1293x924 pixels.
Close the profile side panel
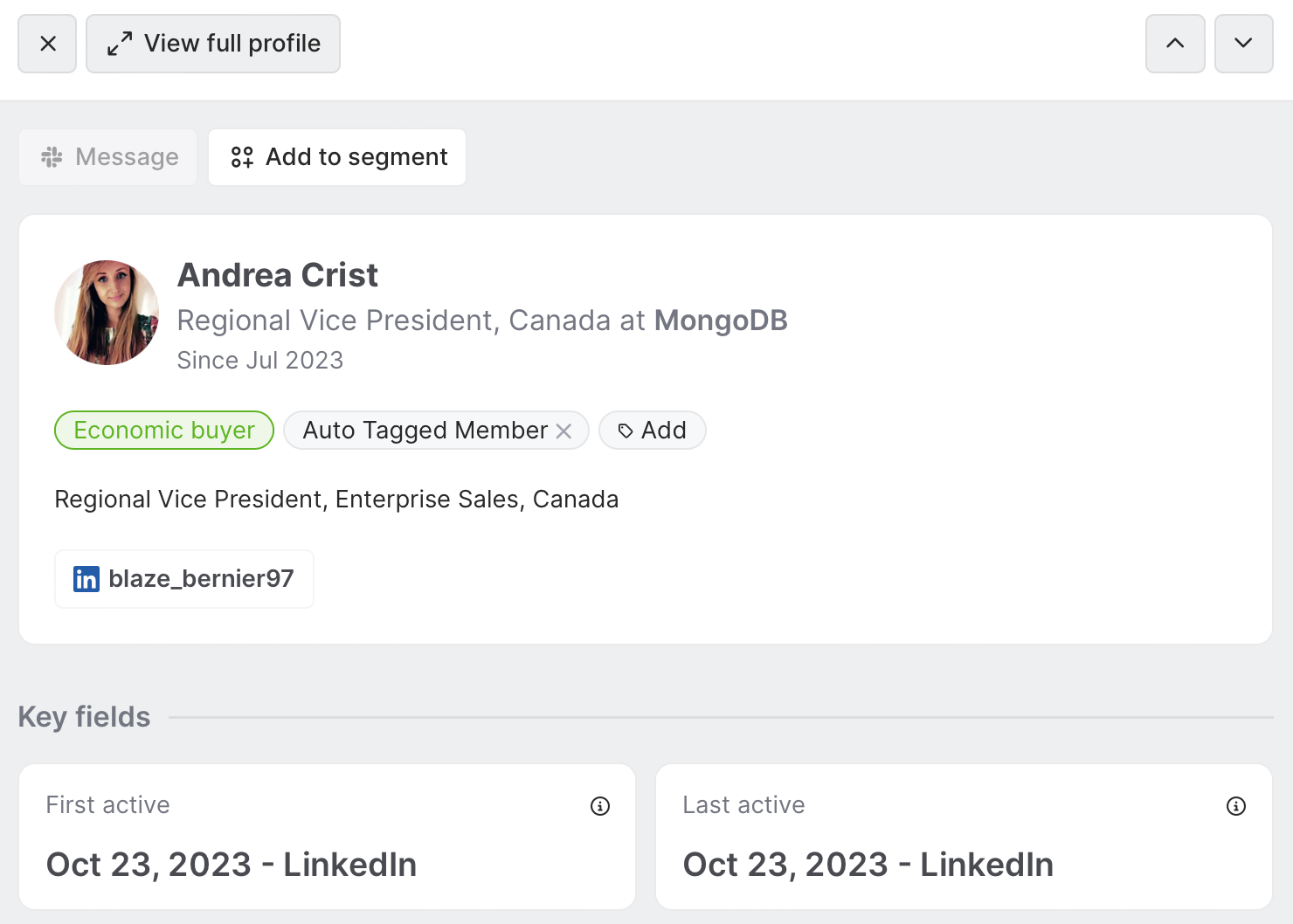click(x=48, y=44)
